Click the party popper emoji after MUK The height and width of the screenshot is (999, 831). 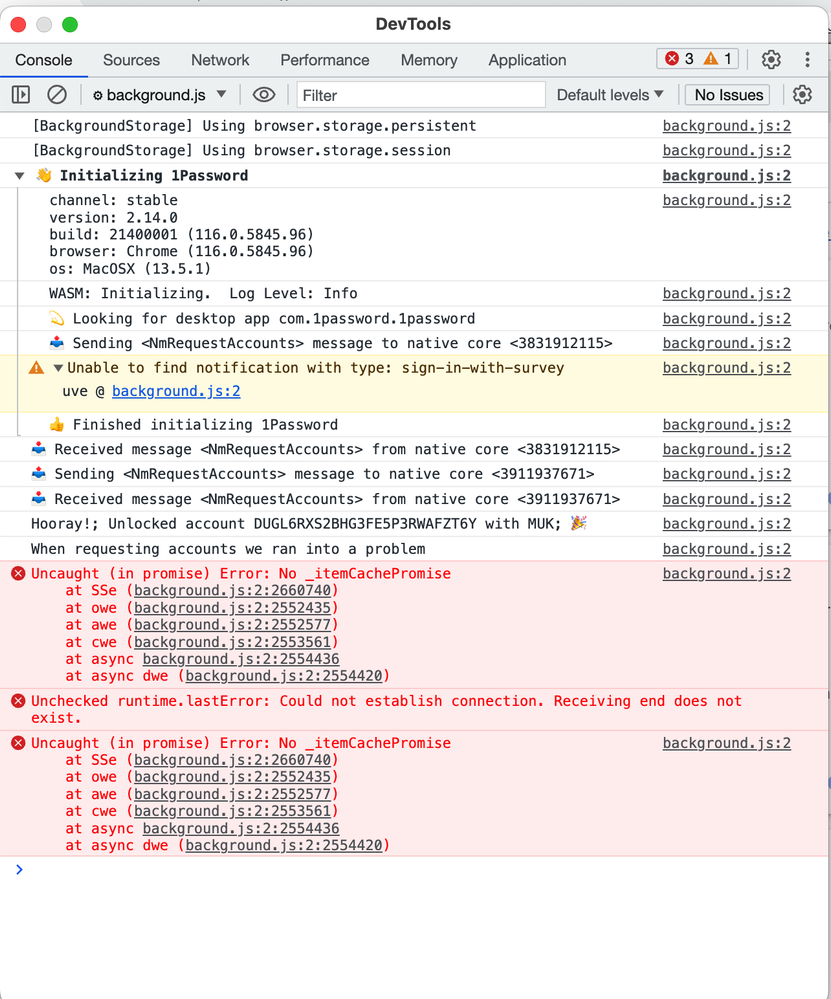coord(579,523)
